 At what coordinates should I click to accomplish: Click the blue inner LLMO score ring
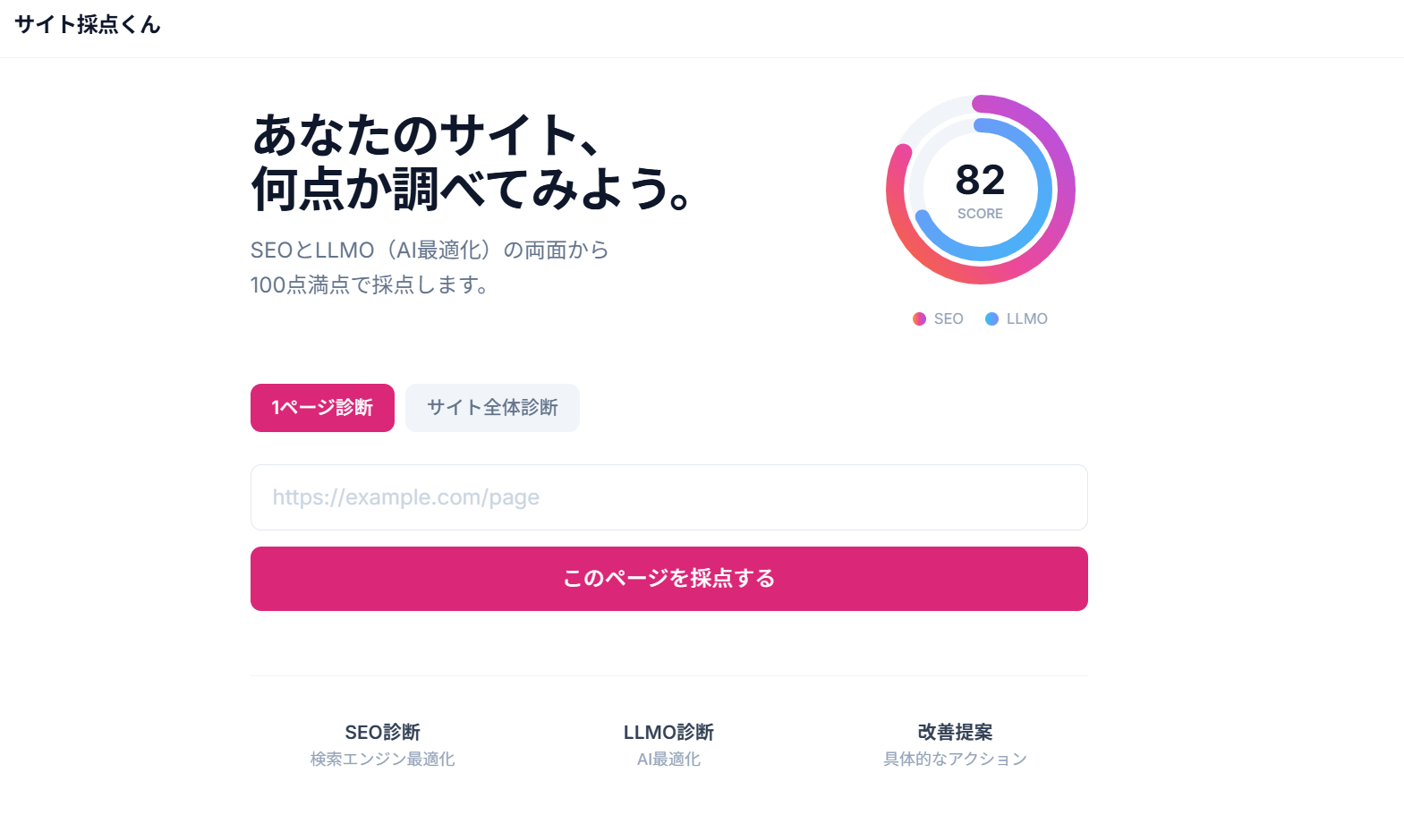[1043, 190]
